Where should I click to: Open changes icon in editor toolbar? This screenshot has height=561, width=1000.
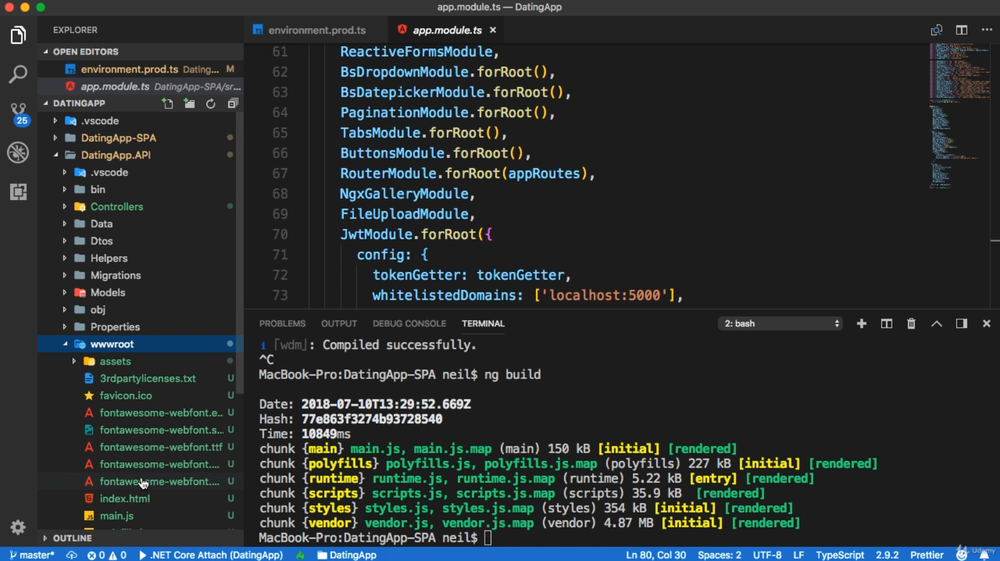(x=936, y=30)
